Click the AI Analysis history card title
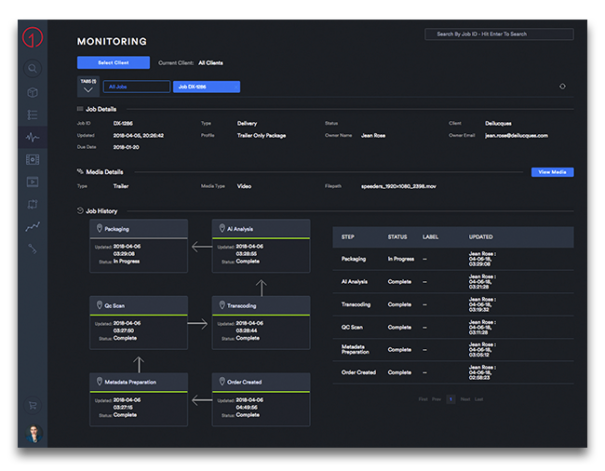The image size is (605, 471). (240, 229)
